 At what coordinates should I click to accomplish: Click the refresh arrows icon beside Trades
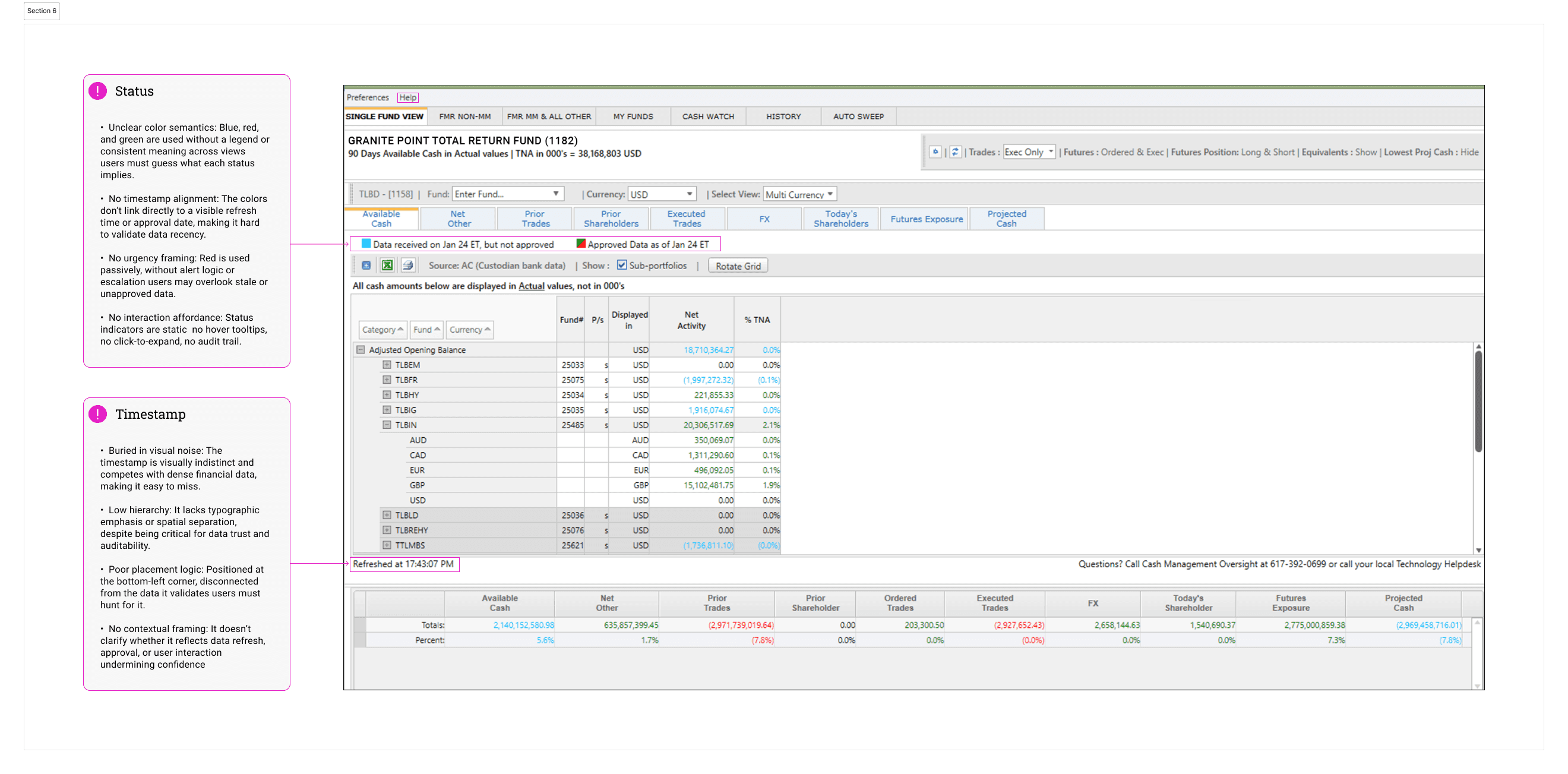(956, 151)
